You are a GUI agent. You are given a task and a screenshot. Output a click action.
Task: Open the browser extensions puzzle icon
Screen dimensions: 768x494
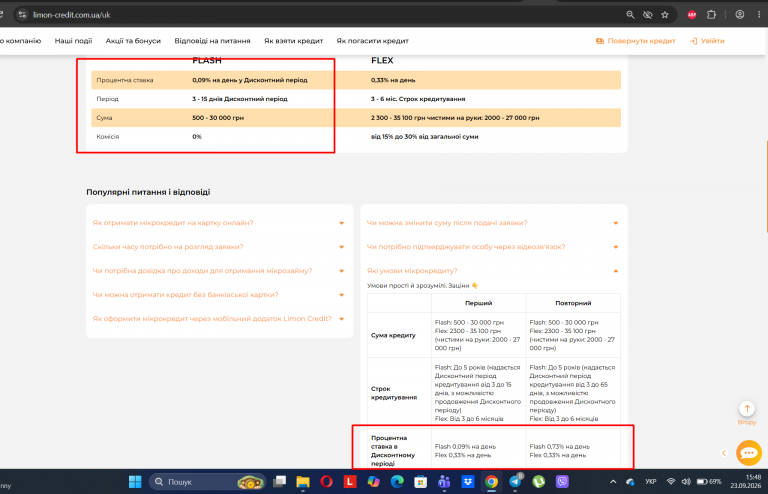click(711, 15)
